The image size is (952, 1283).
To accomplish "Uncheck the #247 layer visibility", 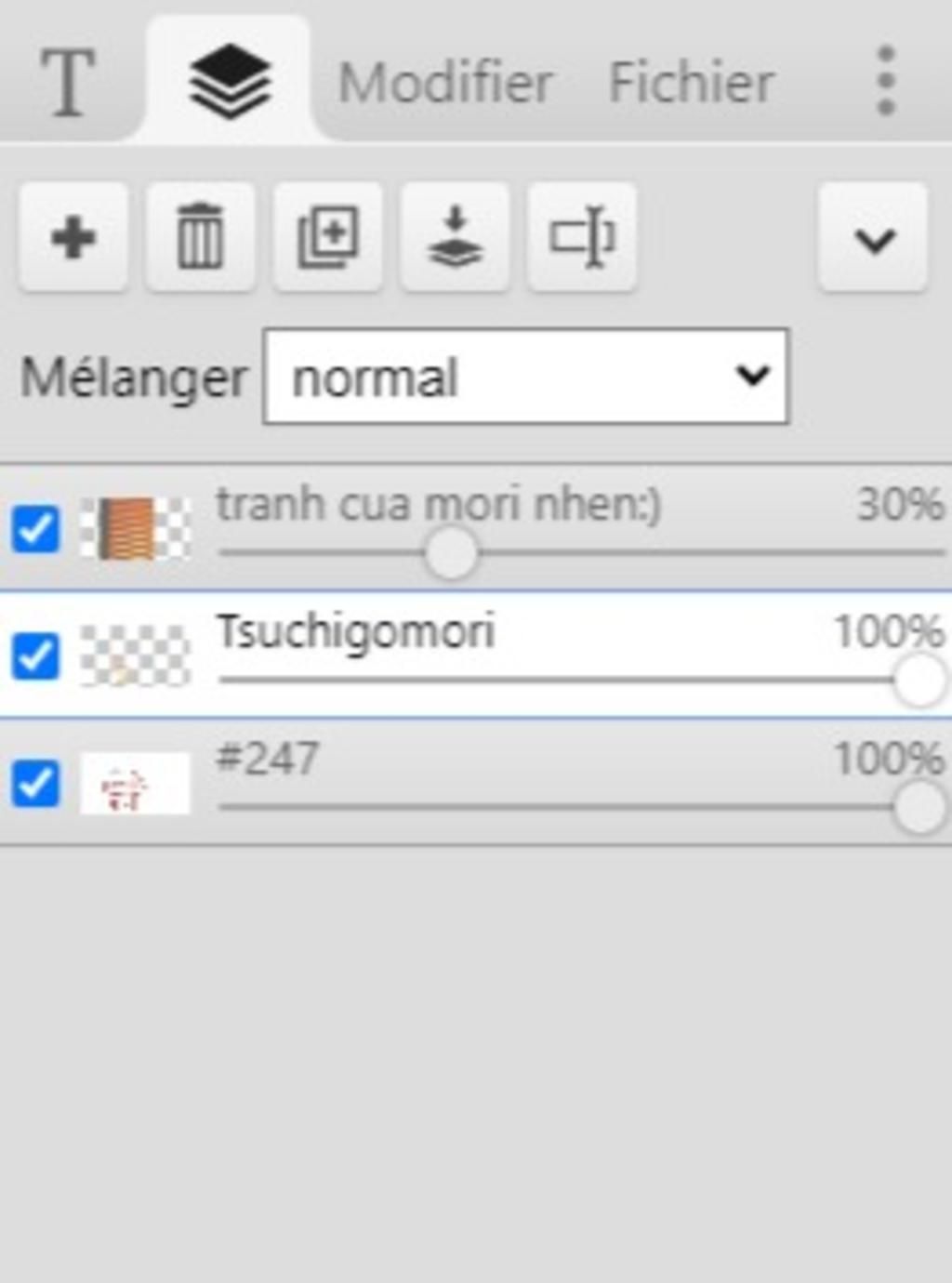I will click(35, 783).
